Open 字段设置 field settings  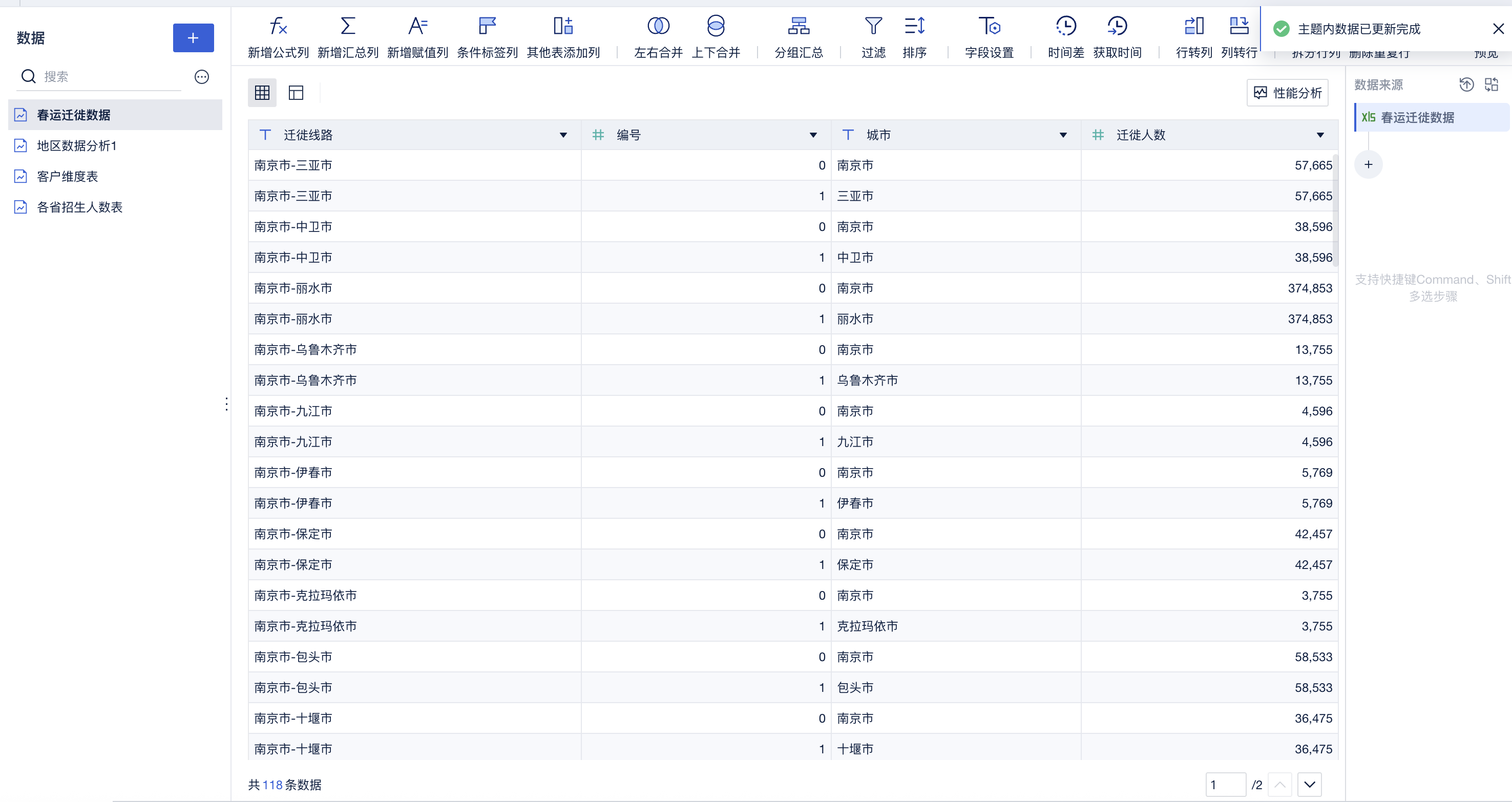[x=989, y=27]
